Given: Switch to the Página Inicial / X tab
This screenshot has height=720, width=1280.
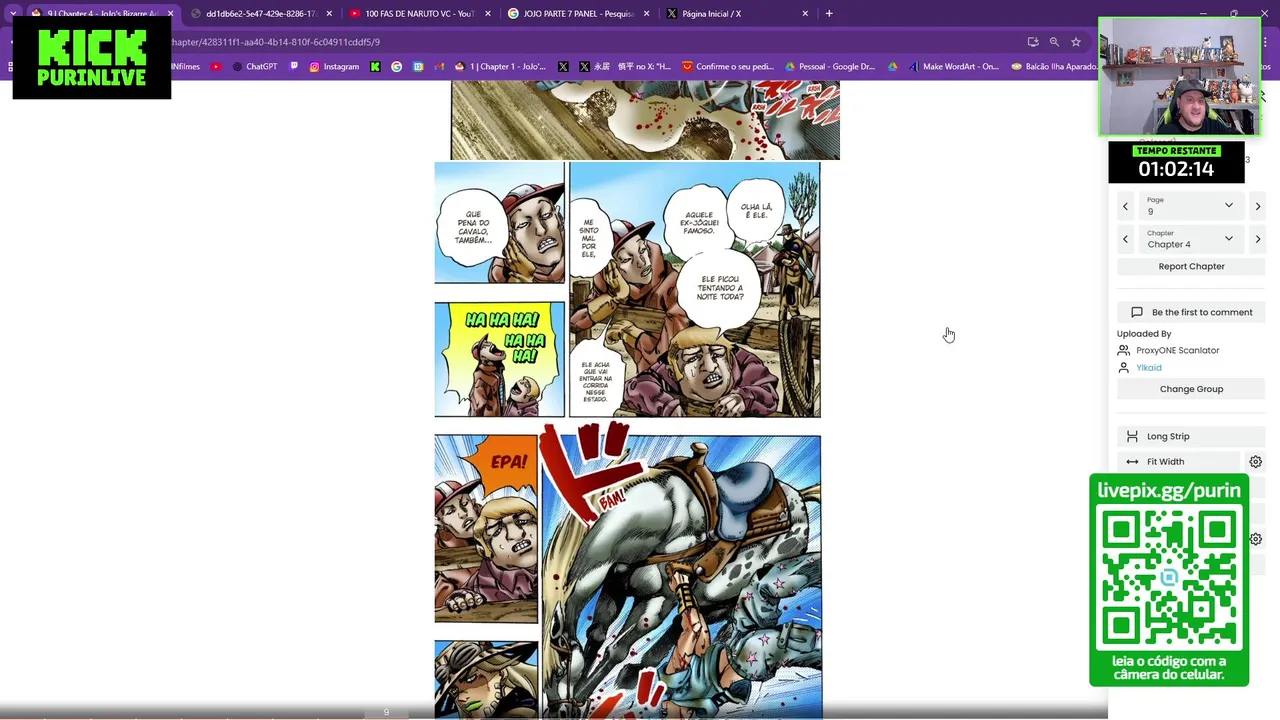Looking at the screenshot, I should [736, 14].
